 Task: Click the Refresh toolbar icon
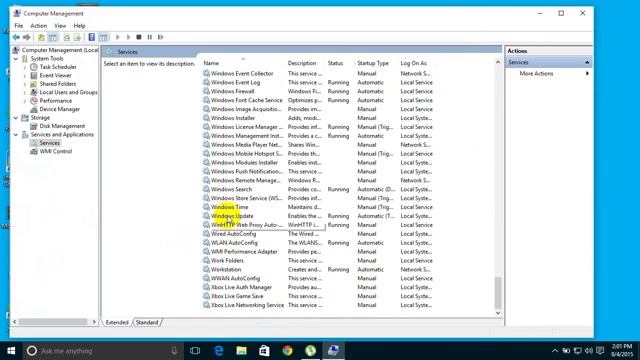pyautogui.click(x=67, y=38)
